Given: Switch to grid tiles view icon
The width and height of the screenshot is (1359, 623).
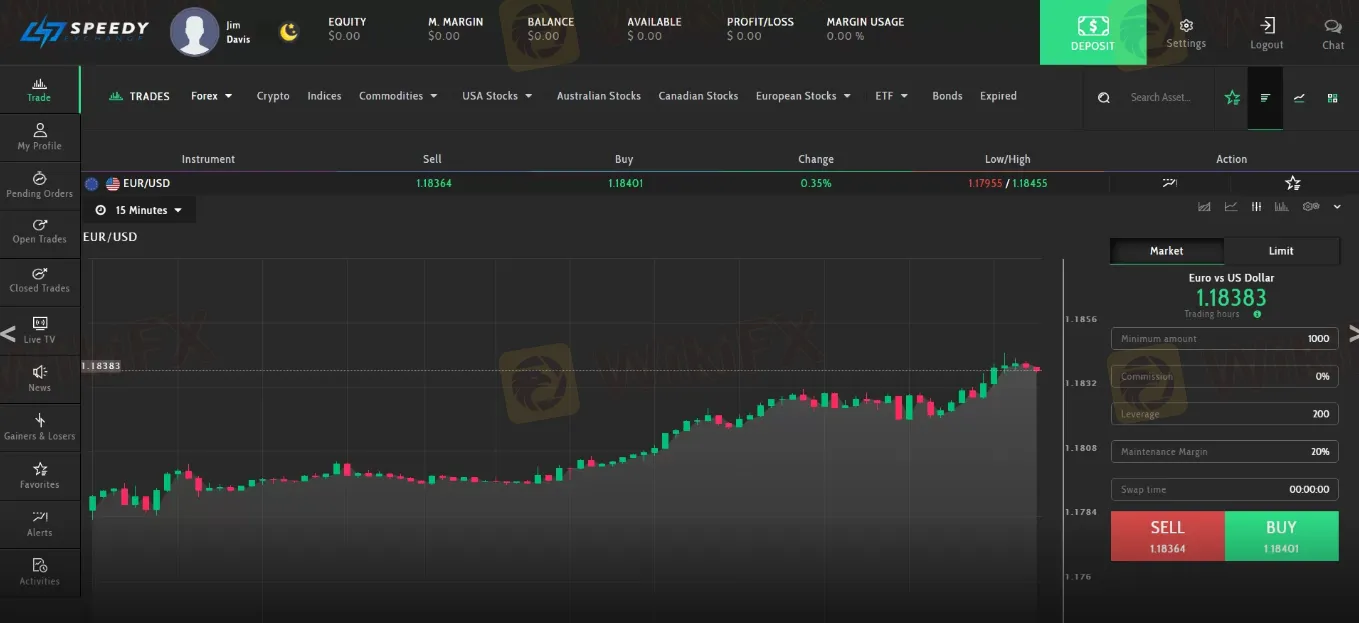Looking at the screenshot, I should (x=1332, y=98).
